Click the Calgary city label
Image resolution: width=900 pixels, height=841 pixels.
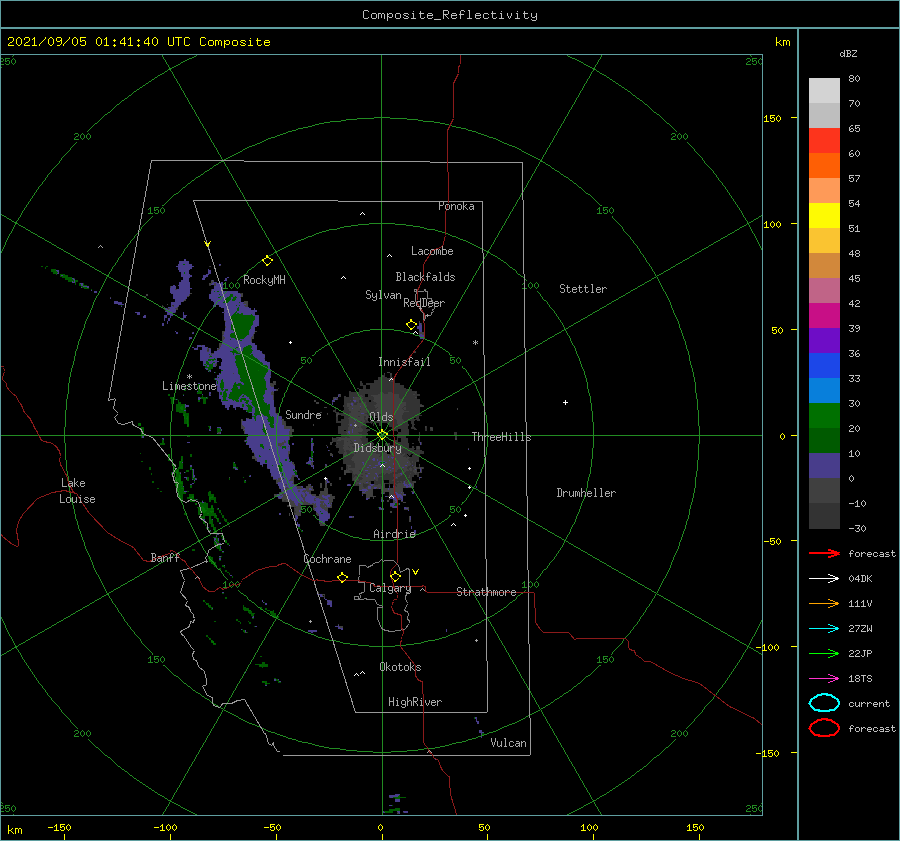390,588
